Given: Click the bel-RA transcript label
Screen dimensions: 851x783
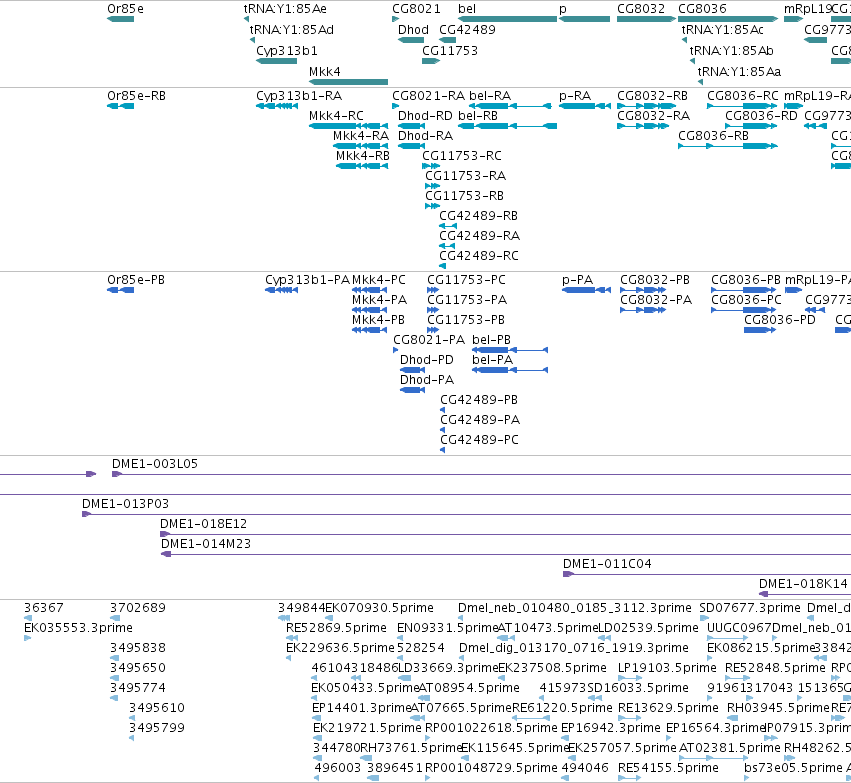Looking at the screenshot, I should [490, 96].
